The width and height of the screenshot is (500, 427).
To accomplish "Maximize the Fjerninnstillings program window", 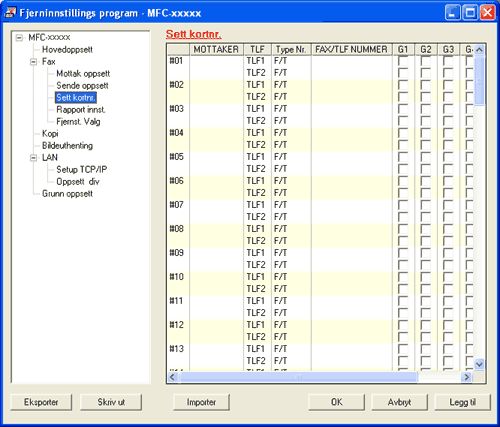I will tap(470, 13).
